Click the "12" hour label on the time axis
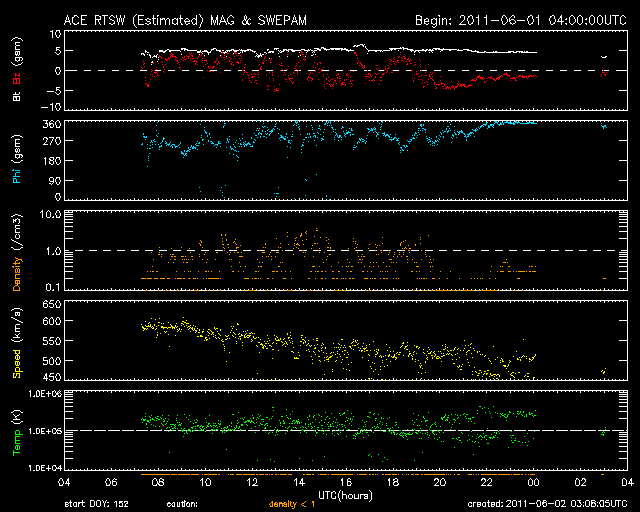Screen dimensions: 640x512 [252, 482]
